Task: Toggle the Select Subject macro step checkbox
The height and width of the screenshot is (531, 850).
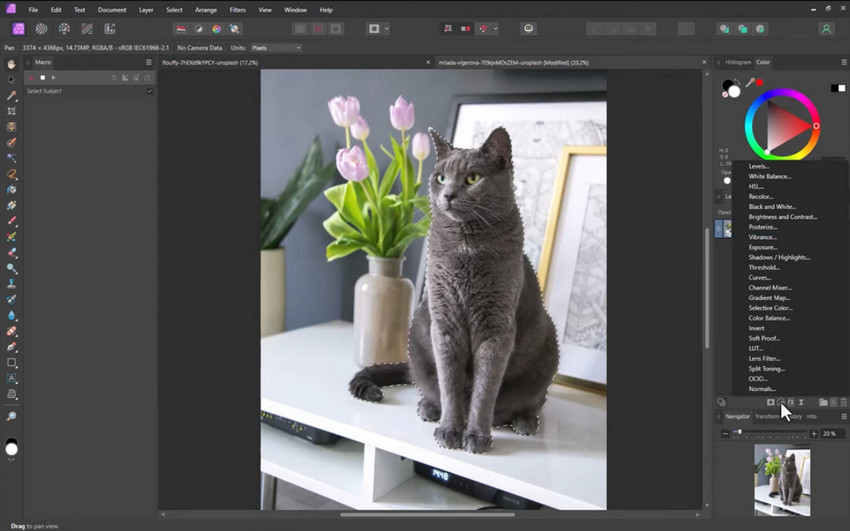Action: click(x=150, y=91)
